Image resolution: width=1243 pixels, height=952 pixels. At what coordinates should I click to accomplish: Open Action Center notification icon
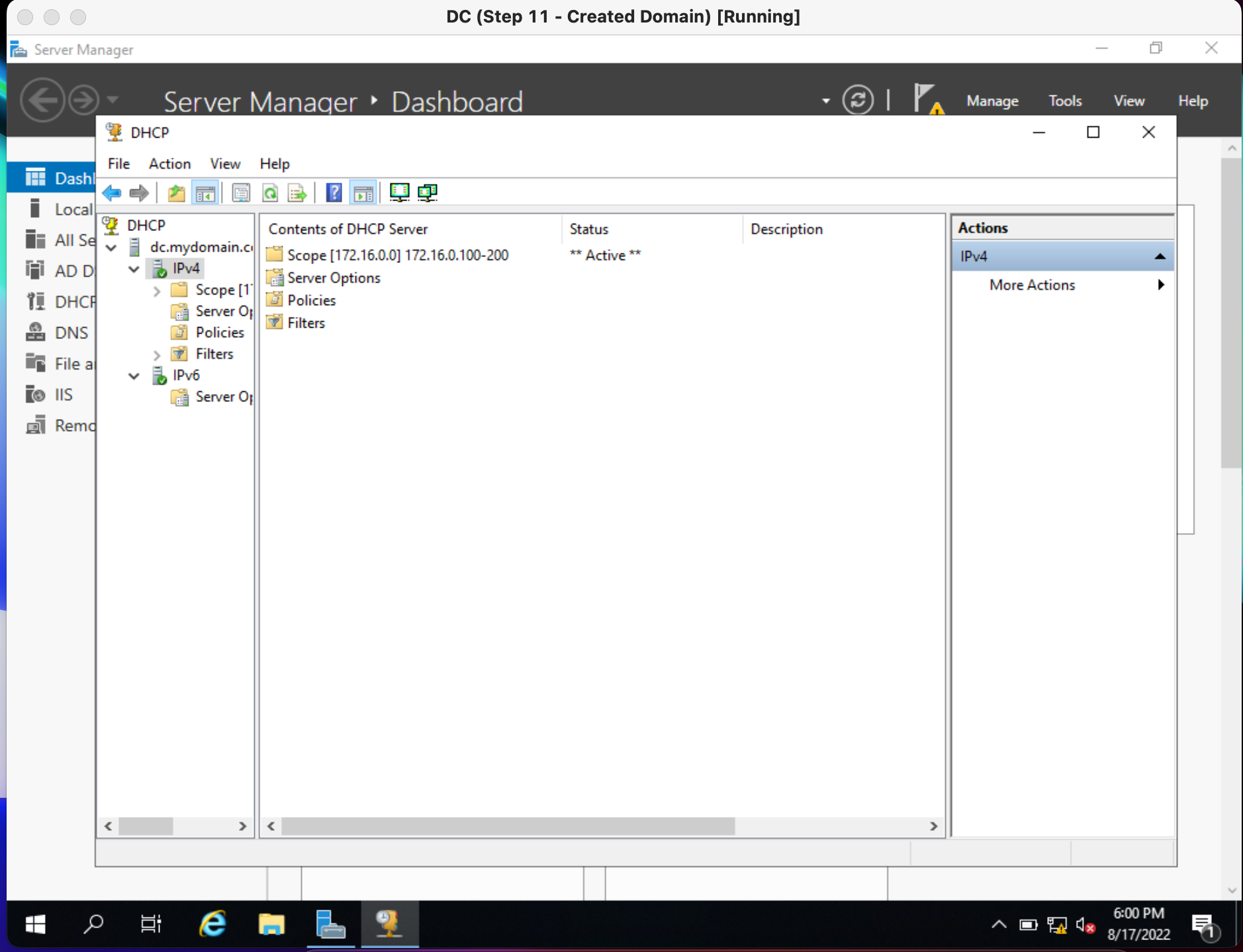pyautogui.click(x=1204, y=926)
